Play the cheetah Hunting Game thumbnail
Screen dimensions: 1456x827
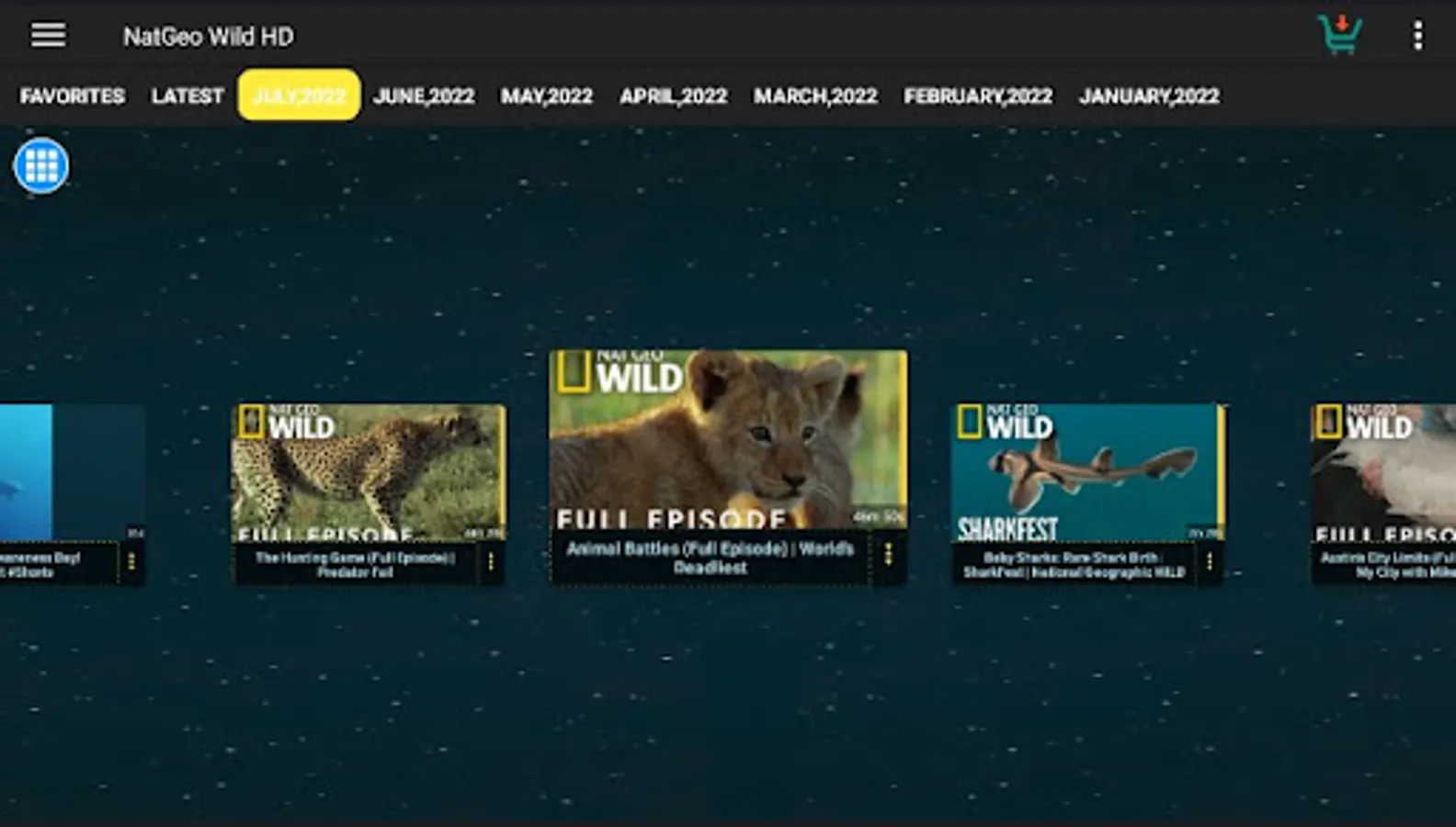point(369,472)
